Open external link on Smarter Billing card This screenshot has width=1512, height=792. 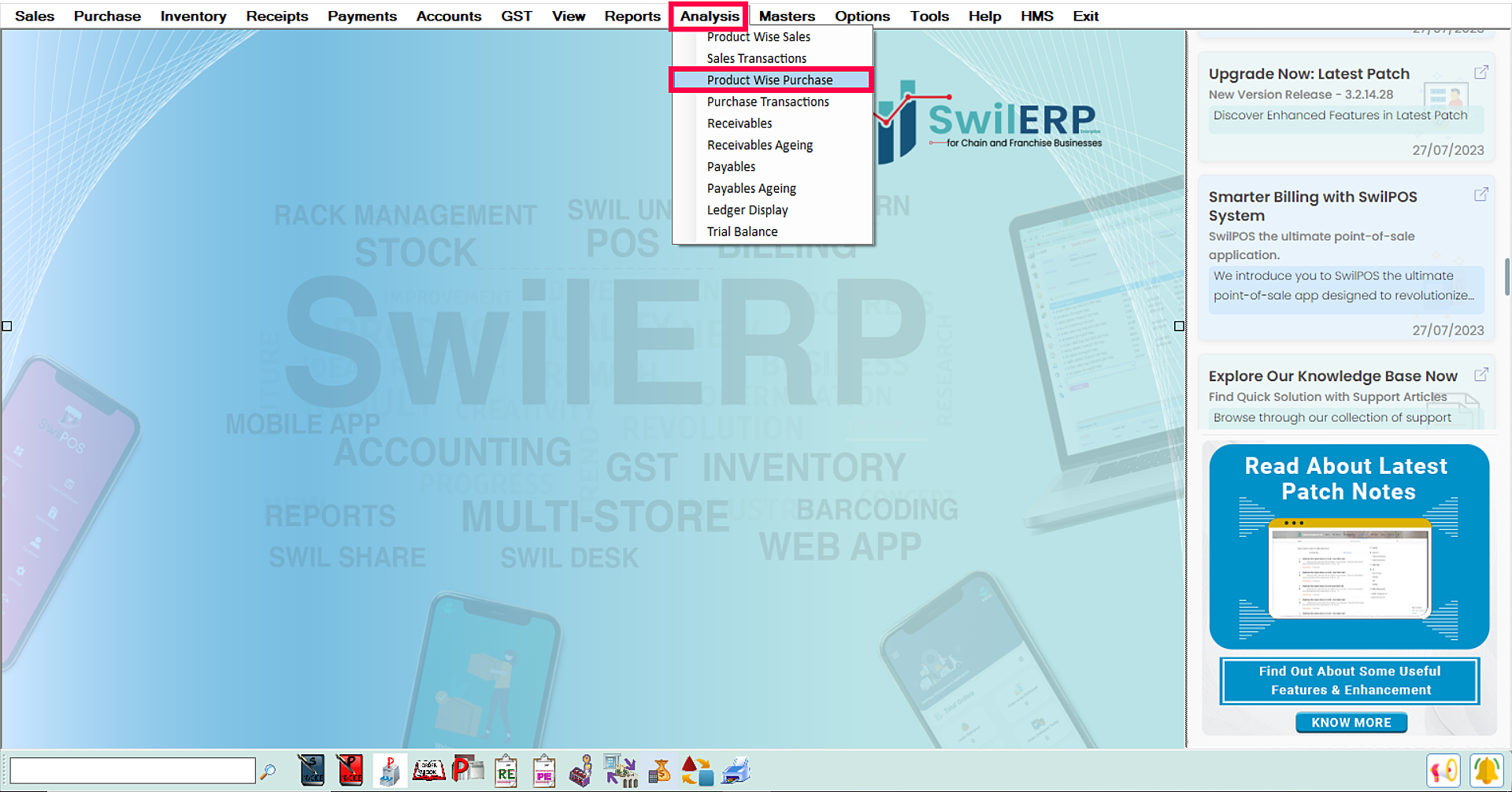click(x=1481, y=194)
